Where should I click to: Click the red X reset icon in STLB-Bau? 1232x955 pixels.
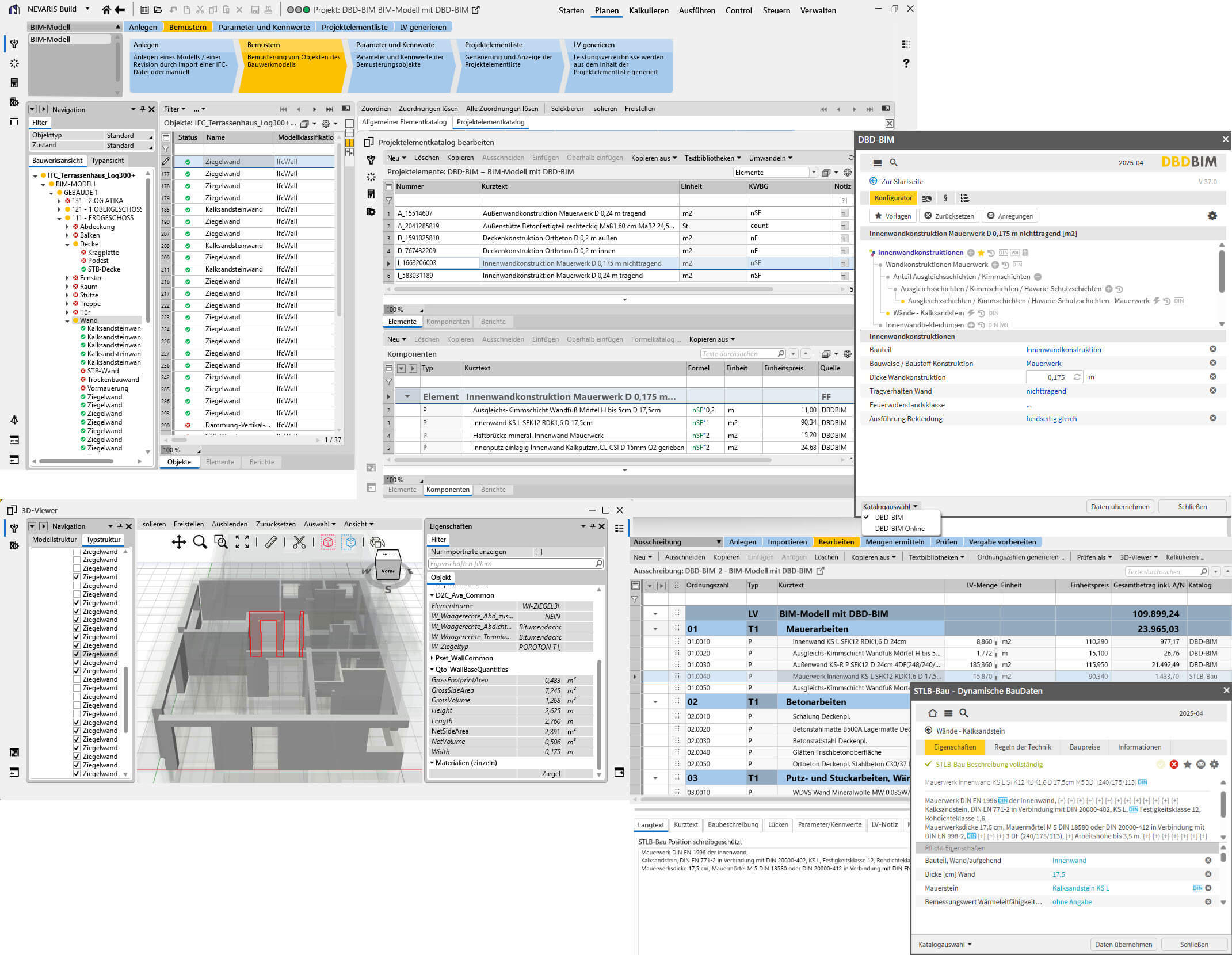1174,765
